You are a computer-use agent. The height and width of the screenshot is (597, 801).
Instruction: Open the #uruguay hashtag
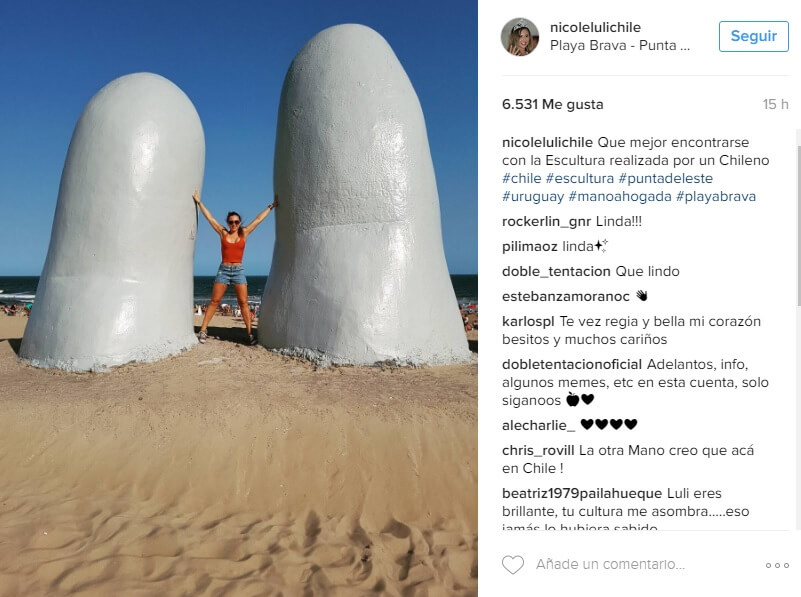[x=533, y=197]
